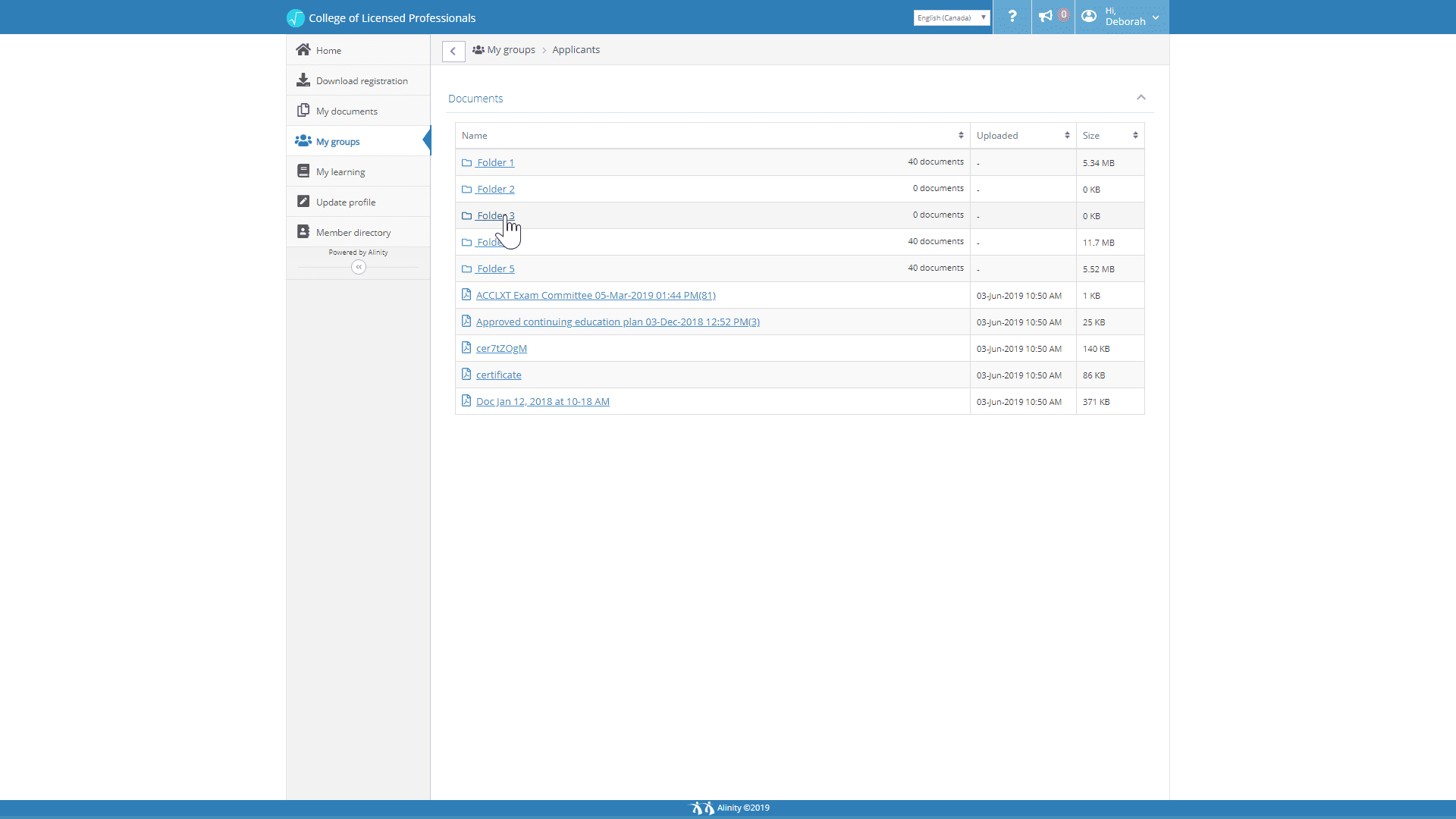Click the notification count badge
Image resolution: width=1456 pixels, height=819 pixels.
pos(1063,14)
